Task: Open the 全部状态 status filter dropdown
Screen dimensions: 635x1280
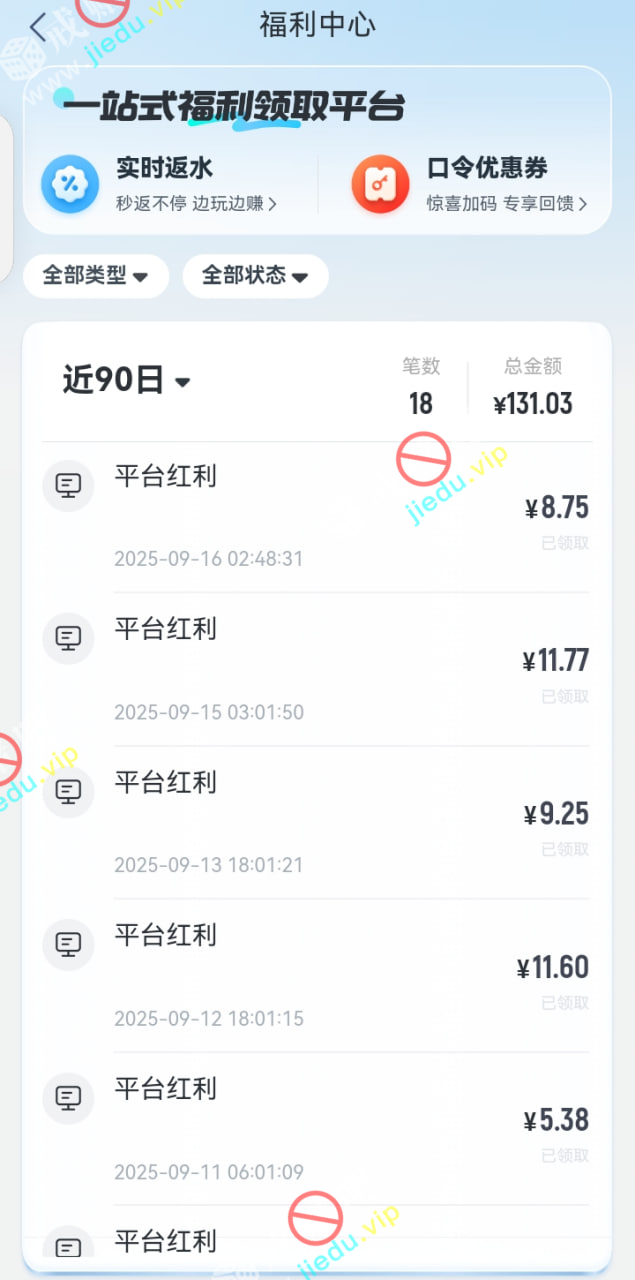Action: (x=255, y=276)
